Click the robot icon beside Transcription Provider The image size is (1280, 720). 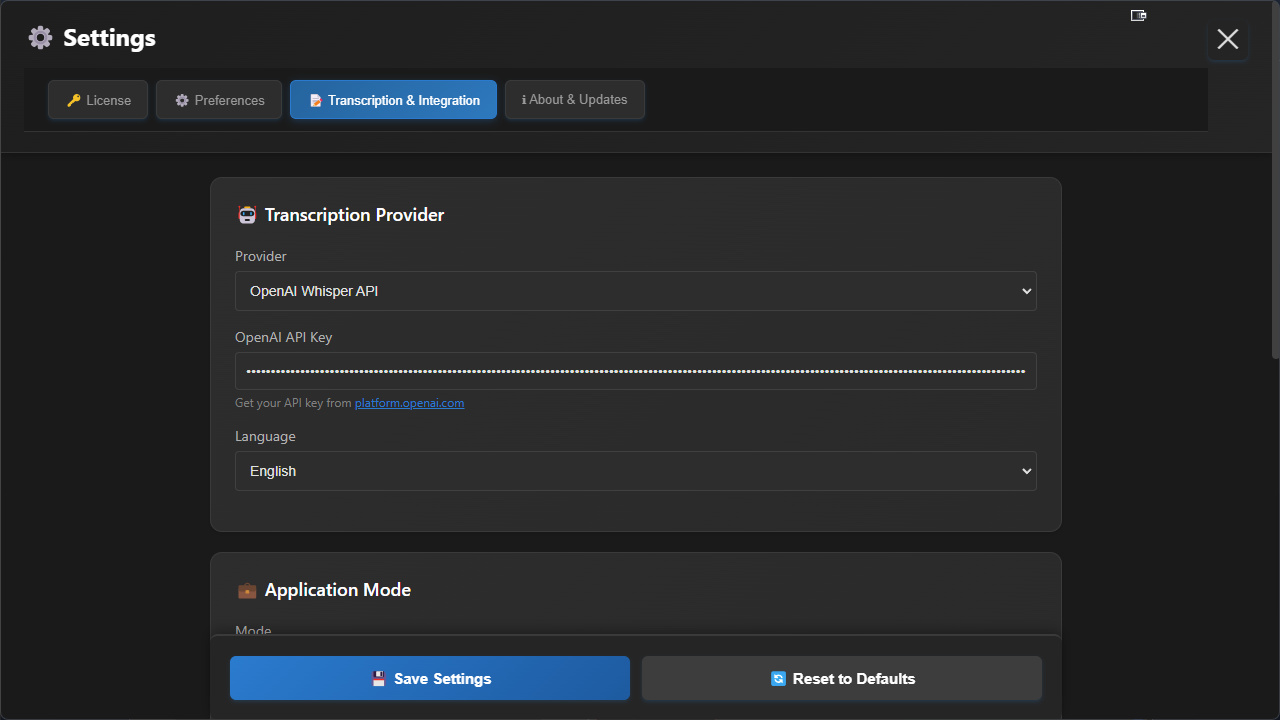tap(246, 215)
